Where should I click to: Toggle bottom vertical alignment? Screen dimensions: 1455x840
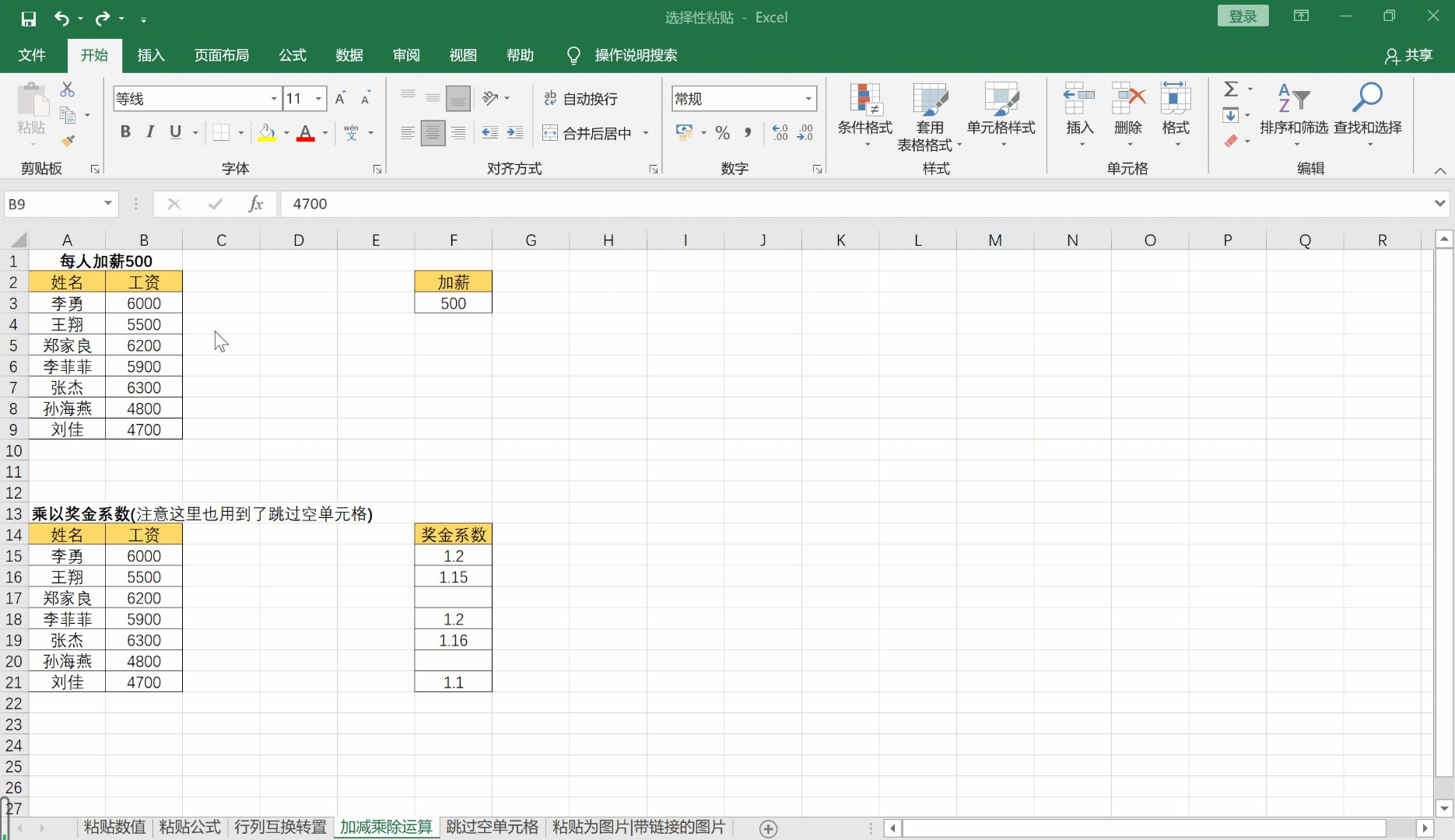click(458, 98)
